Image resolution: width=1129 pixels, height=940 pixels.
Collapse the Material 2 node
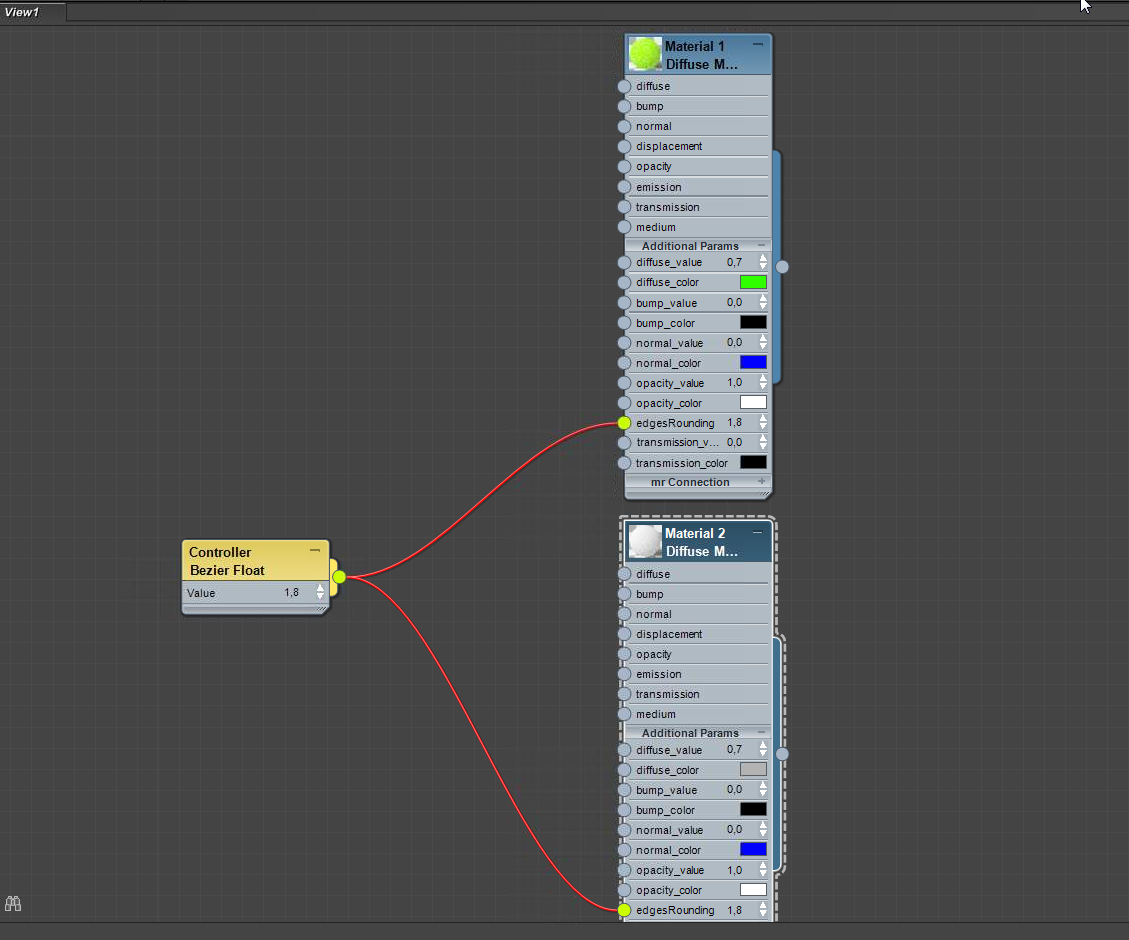click(757, 532)
